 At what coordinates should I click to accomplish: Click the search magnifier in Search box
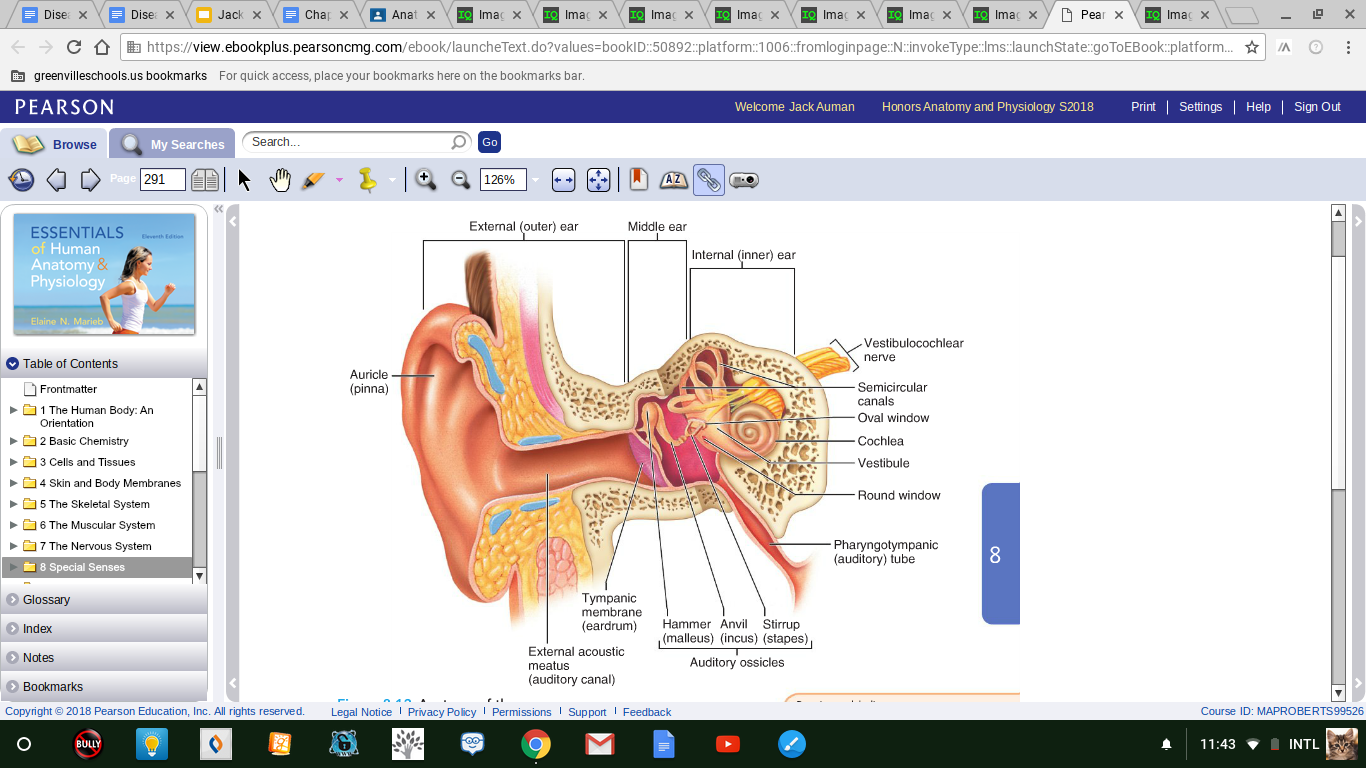[459, 143]
